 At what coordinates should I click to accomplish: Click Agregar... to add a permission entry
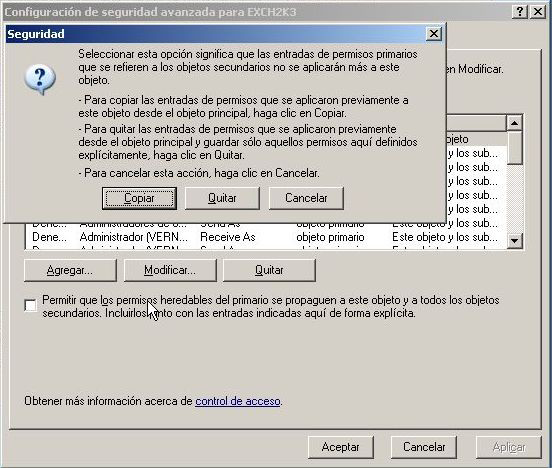coord(70,270)
